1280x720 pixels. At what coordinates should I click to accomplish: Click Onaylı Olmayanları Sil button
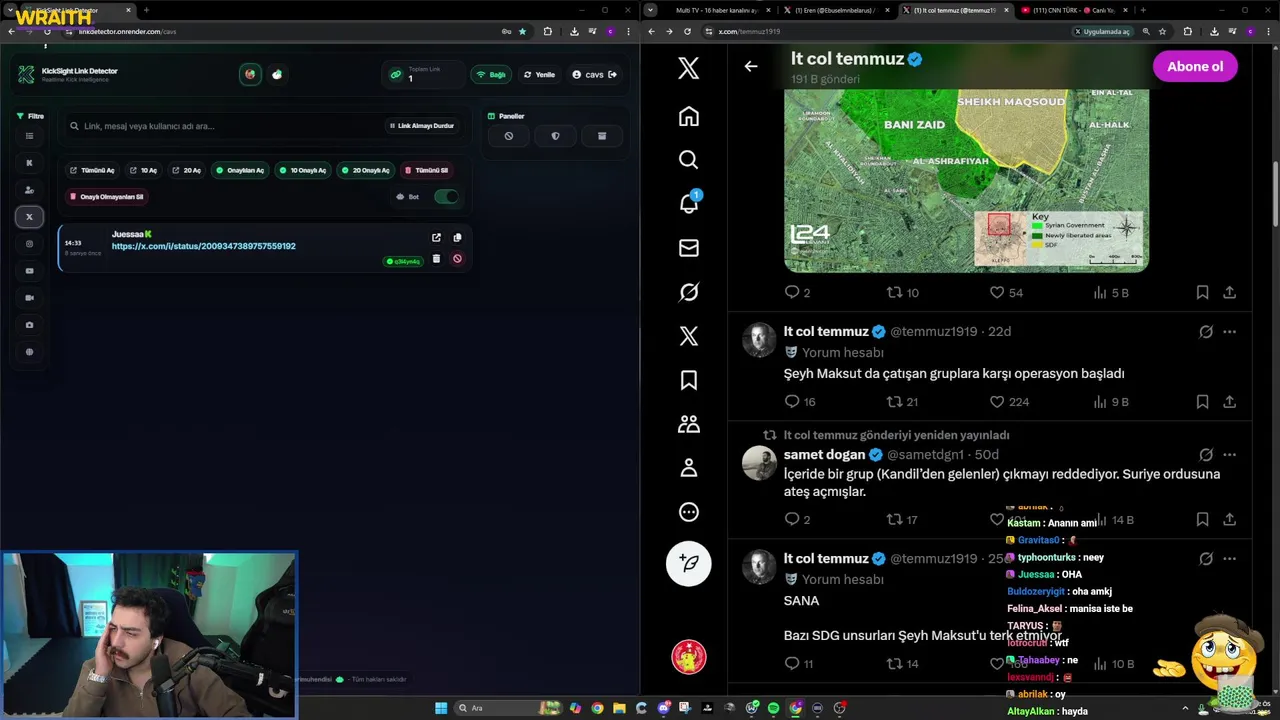pyautogui.click(x=106, y=197)
